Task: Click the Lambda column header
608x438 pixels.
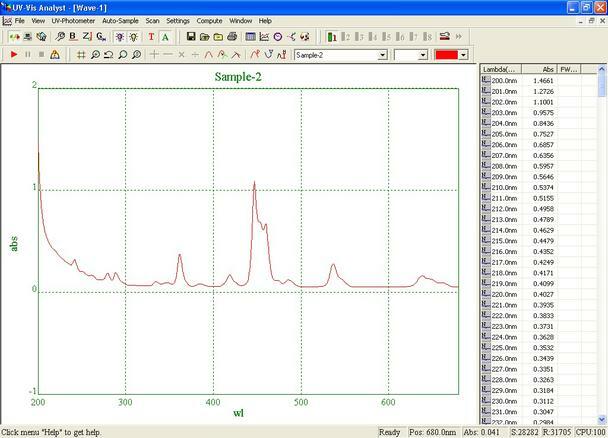Action: 501,69
